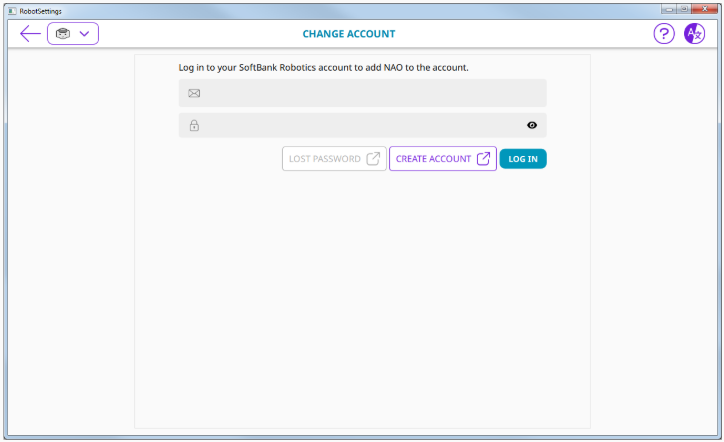This screenshot has height=442, width=724.
Task: Focus the password field
Action: click(x=362, y=125)
